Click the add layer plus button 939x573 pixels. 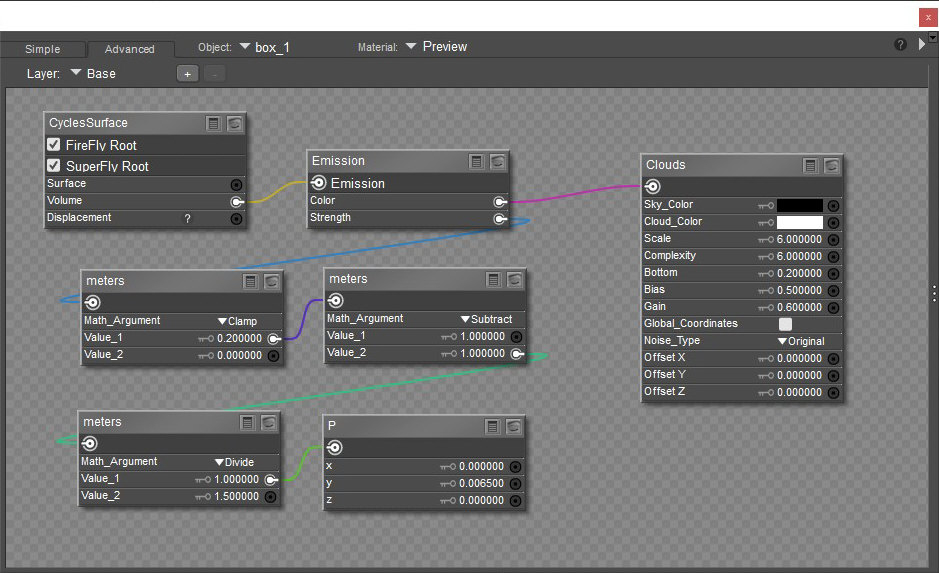tap(187, 73)
